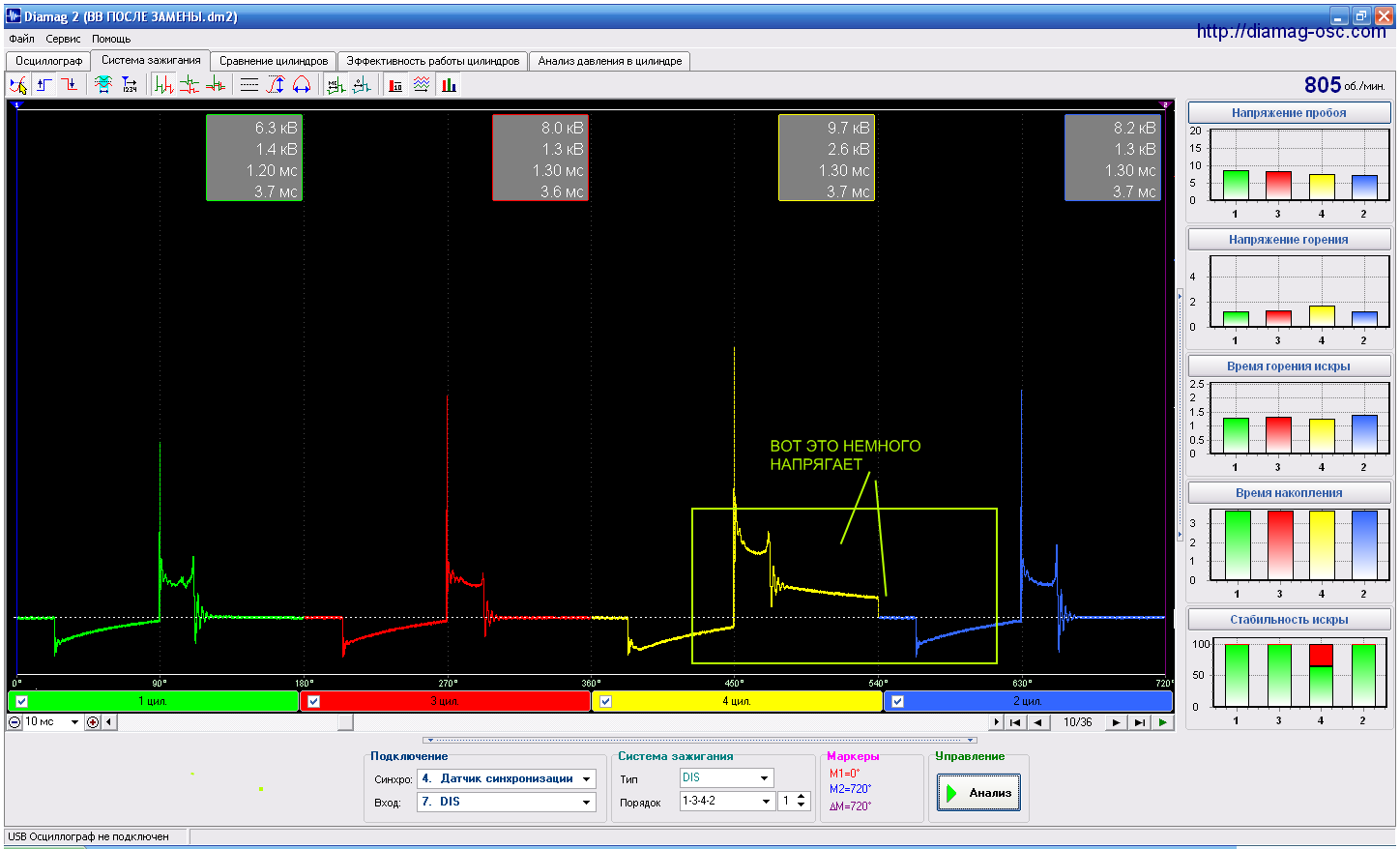Switch to the Осциллограф tab
1400x849 pixels.
(48, 61)
